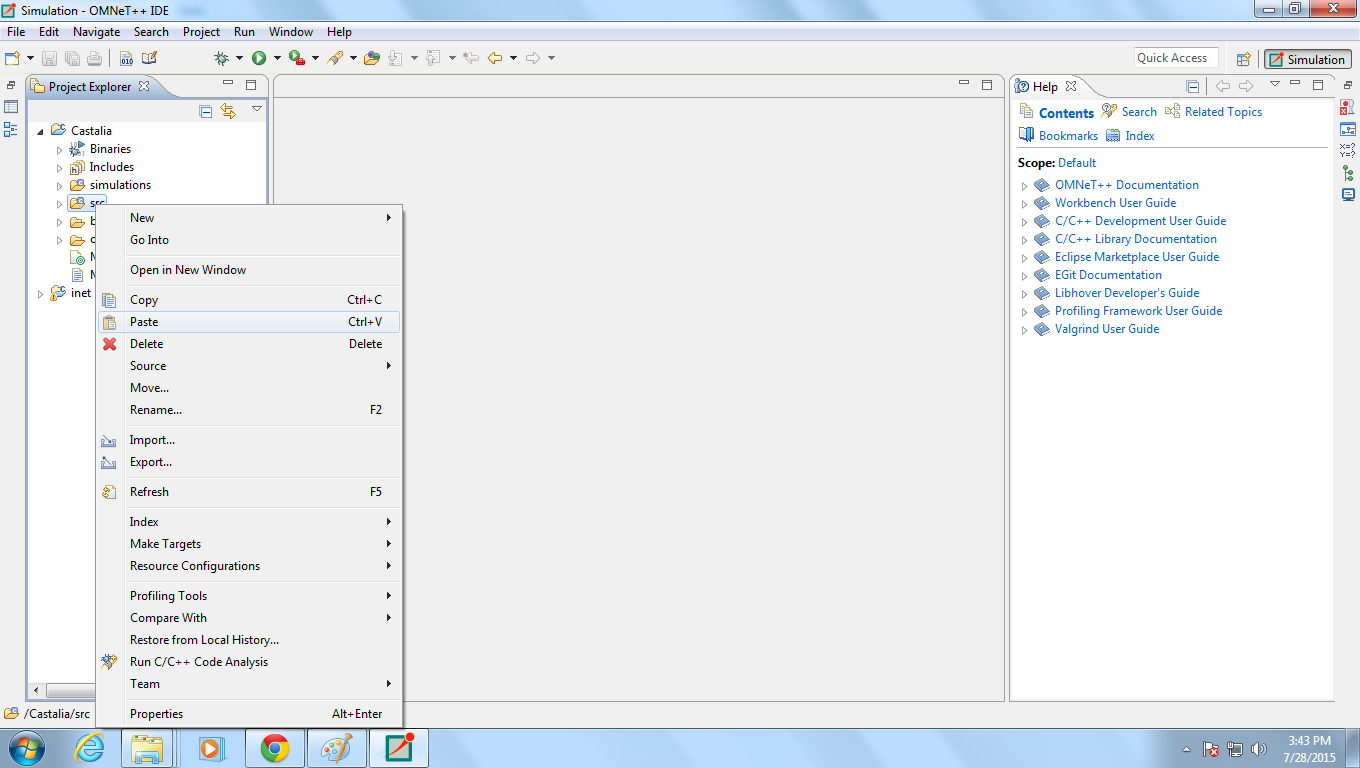Choose Refresh from the context menu

(x=249, y=492)
